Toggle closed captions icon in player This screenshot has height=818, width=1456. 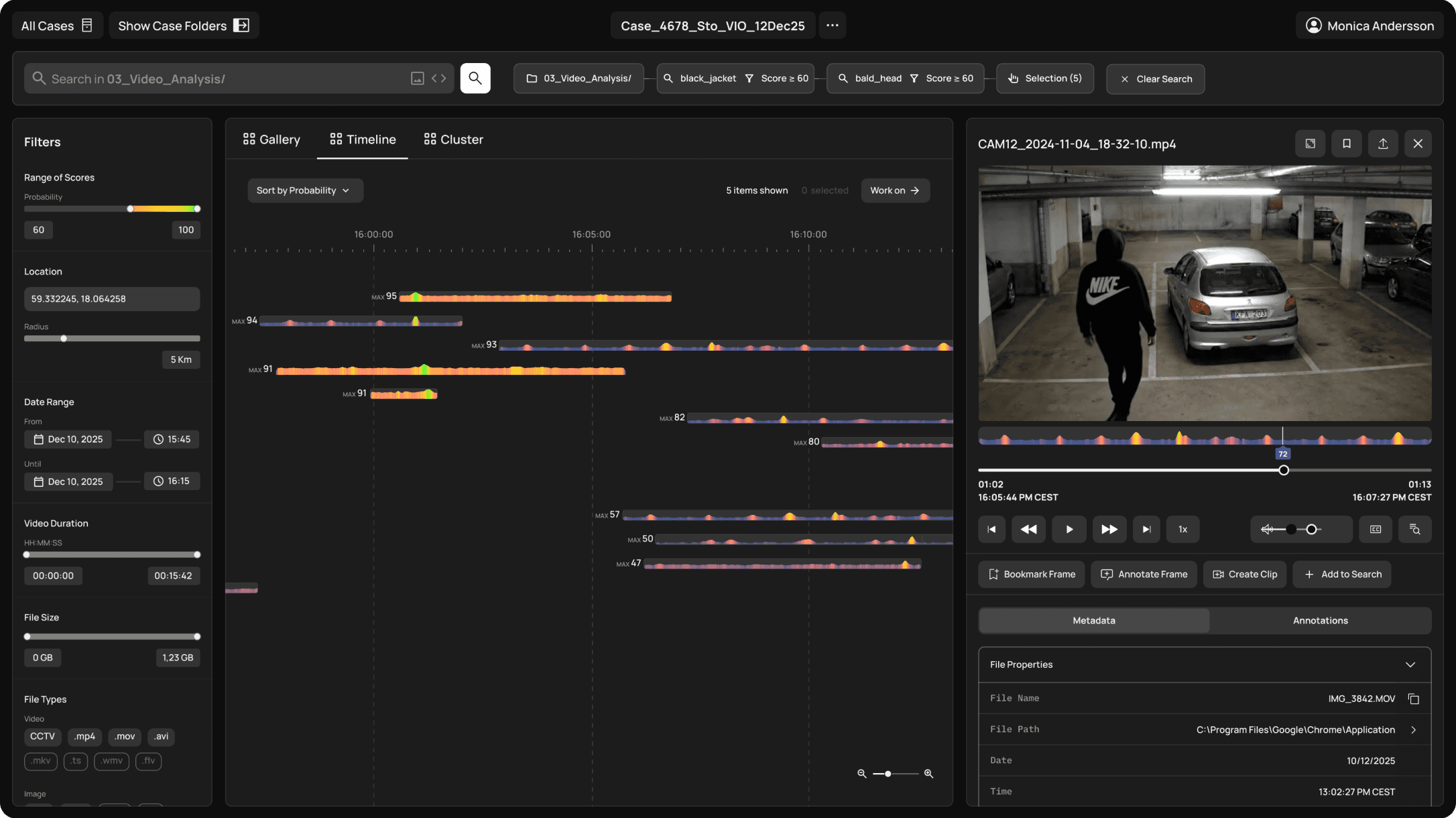coord(1375,529)
